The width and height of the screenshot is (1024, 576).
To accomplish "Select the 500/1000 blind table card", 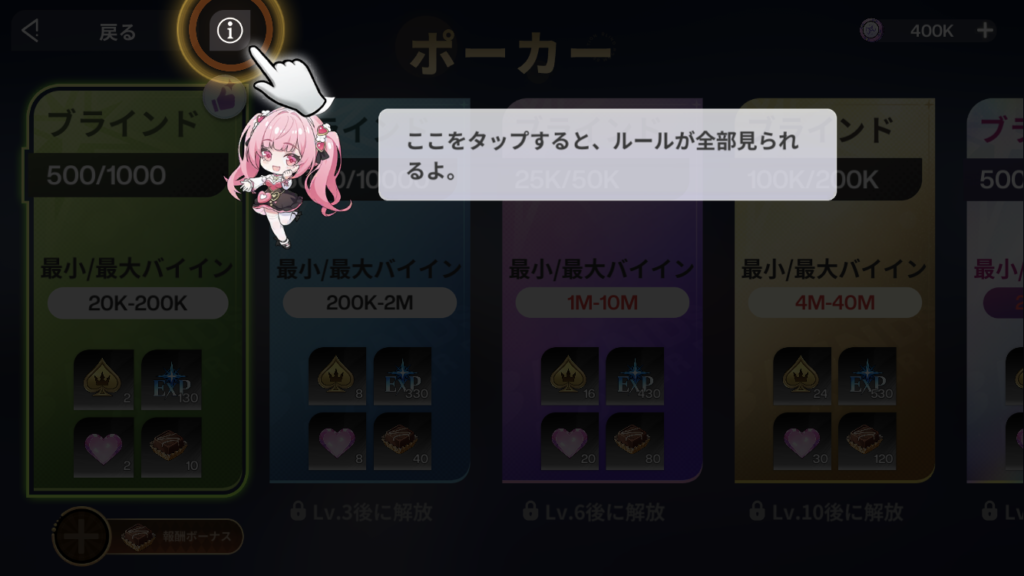I will point(138,291).
